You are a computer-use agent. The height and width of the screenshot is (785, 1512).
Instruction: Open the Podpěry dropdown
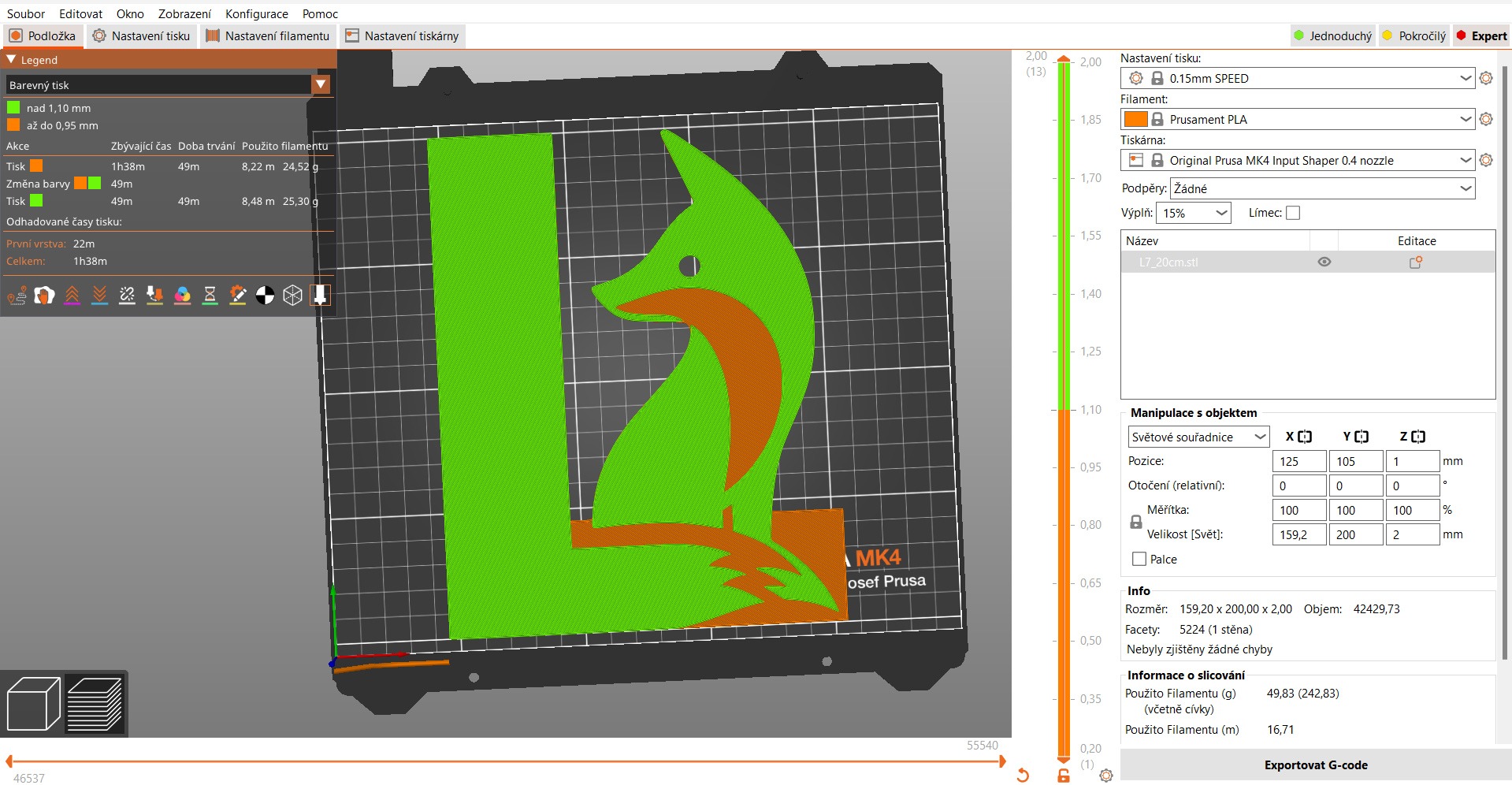pos(1322,188)
